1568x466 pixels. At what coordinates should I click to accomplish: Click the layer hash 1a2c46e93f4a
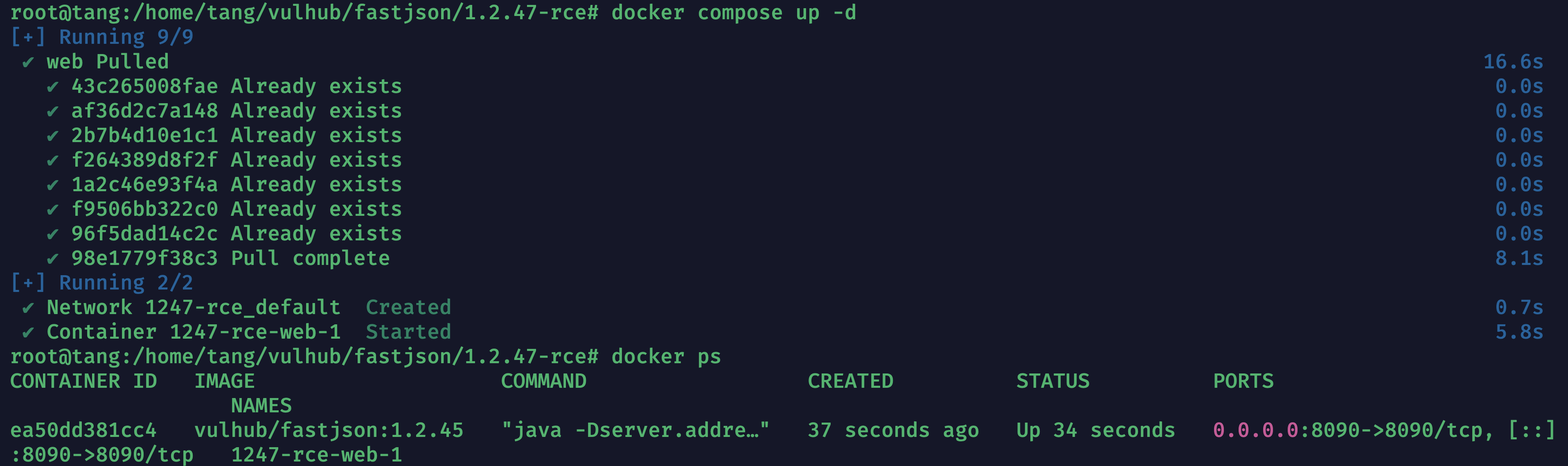tap(144, 185)
